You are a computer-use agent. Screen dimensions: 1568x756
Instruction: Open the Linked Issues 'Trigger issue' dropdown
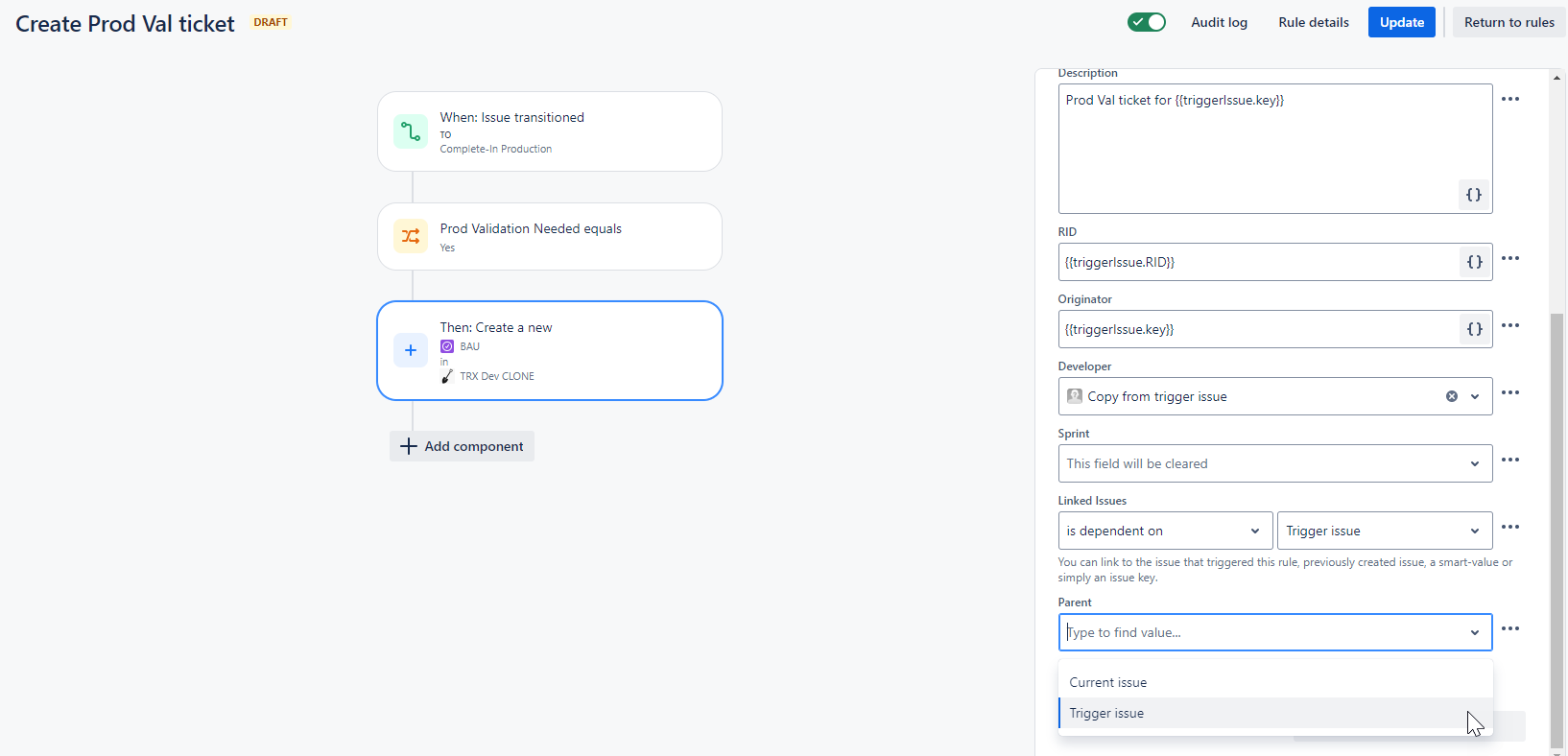[1385, 531]
